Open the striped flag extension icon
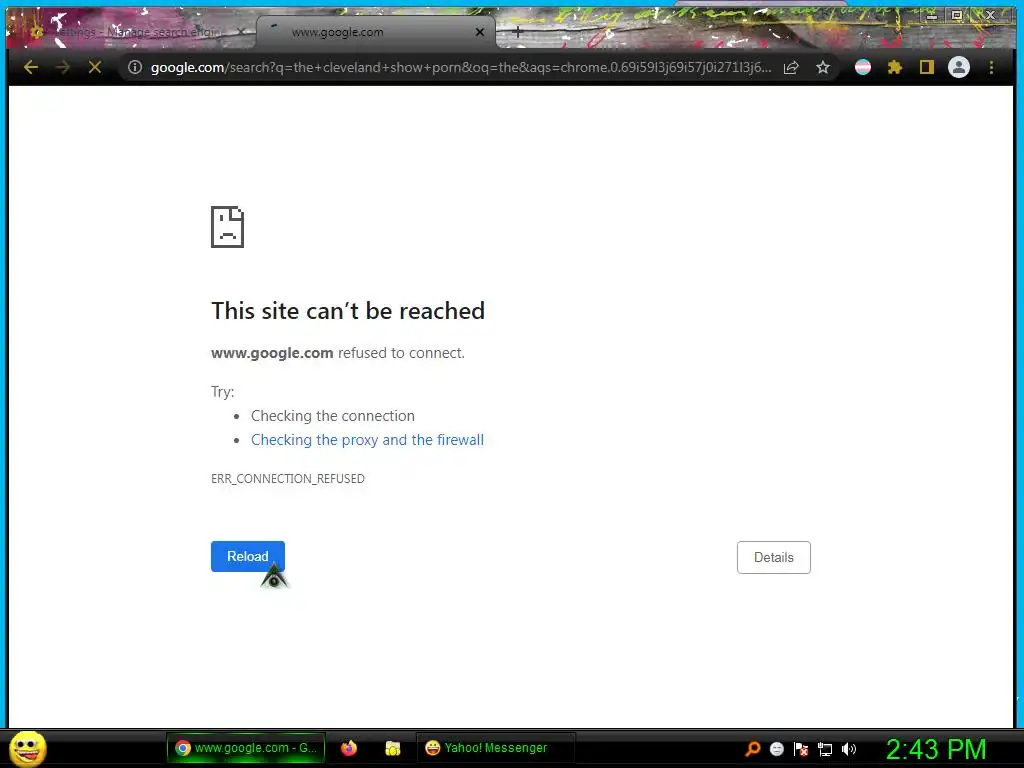This screenshot has height=768, width=1024. click(863, 67)
